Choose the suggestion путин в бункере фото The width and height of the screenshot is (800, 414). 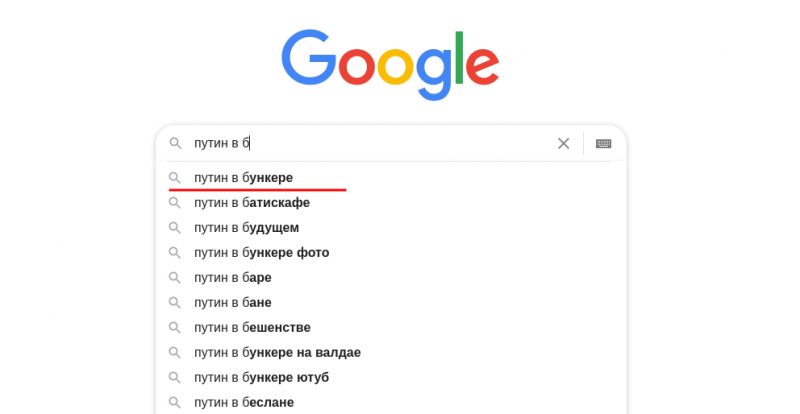click(x=391, y=253)
